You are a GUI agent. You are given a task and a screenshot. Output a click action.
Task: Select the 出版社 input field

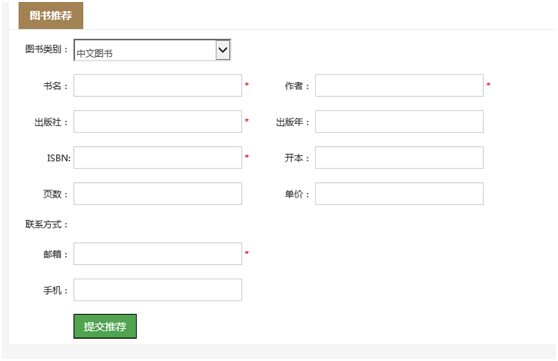158,121
